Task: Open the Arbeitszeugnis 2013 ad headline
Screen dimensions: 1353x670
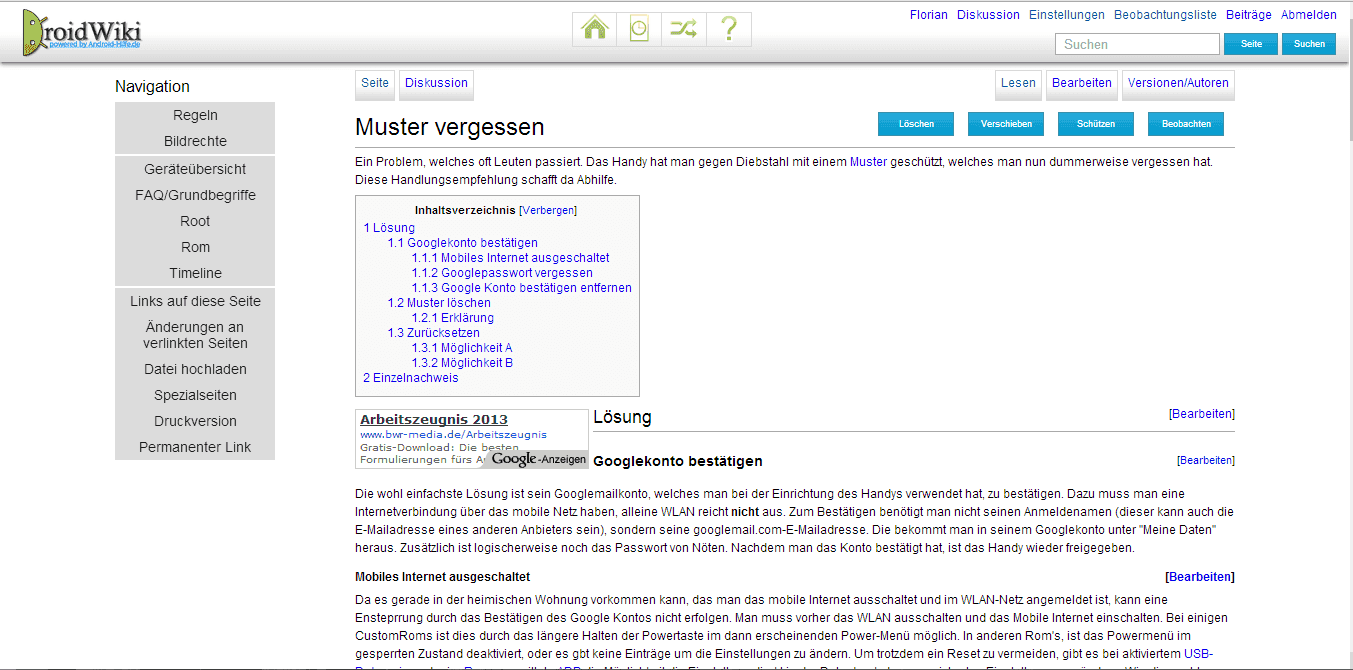Action: pos(434,420)
